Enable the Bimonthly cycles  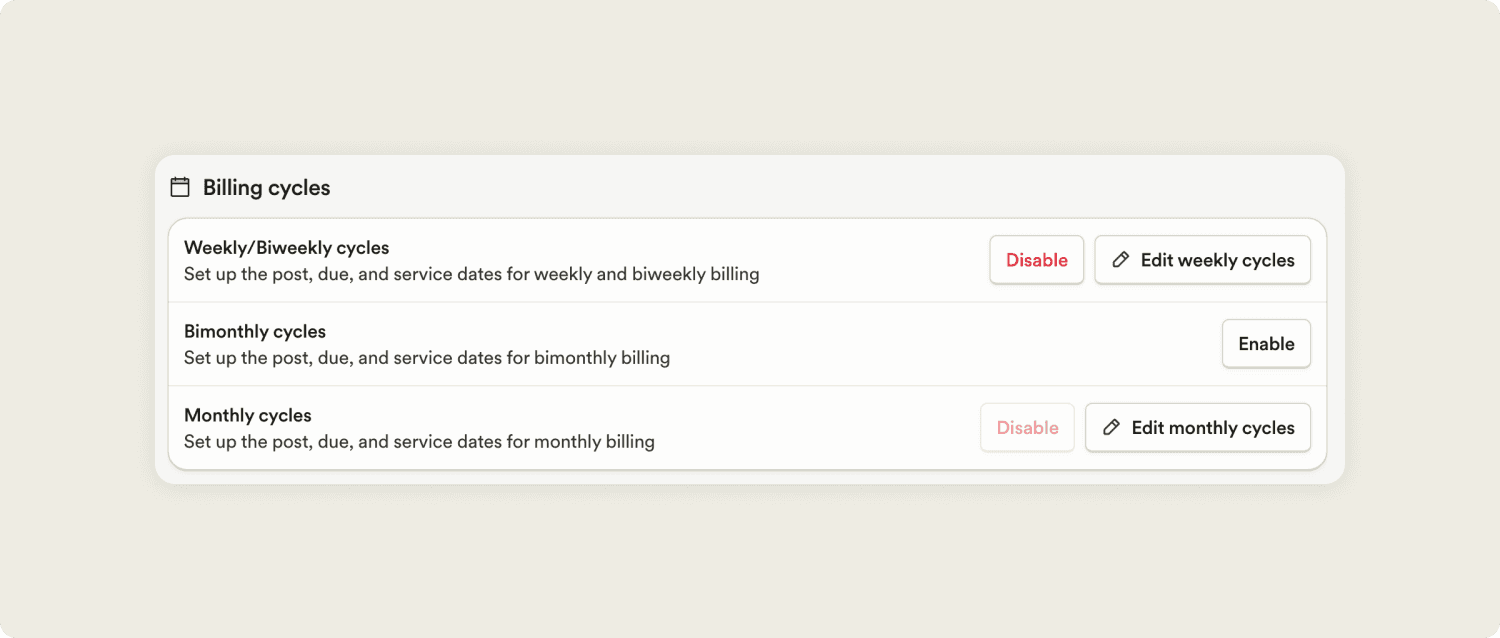[x=1266, y=344]
